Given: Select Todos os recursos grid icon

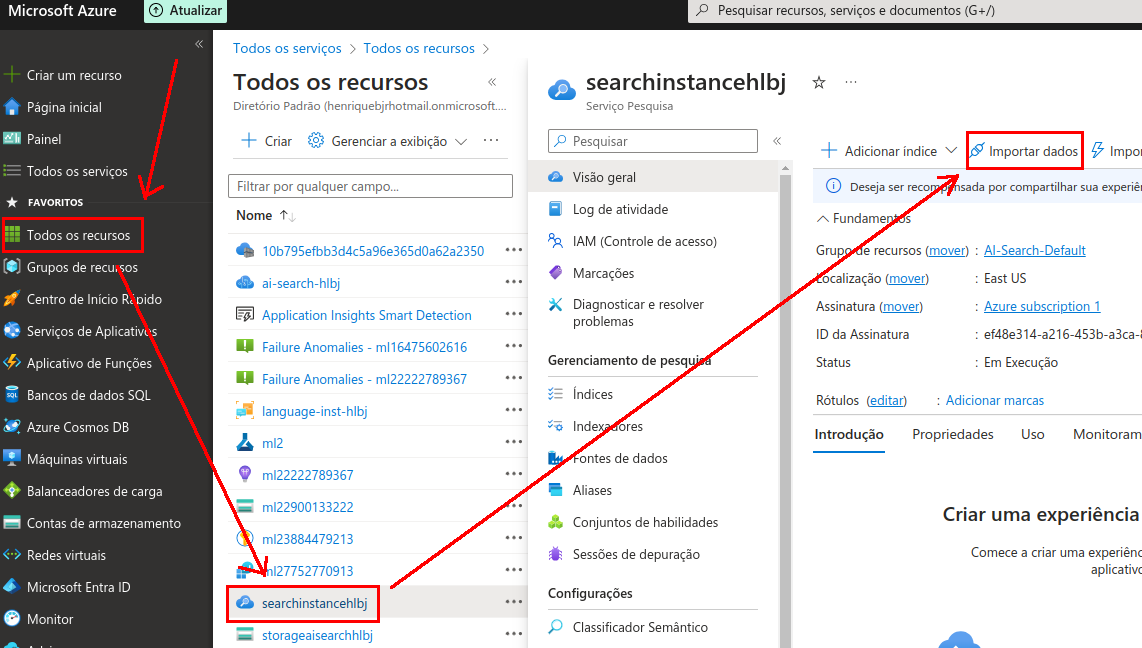Looking at the screenshot, I should (12, 234).
